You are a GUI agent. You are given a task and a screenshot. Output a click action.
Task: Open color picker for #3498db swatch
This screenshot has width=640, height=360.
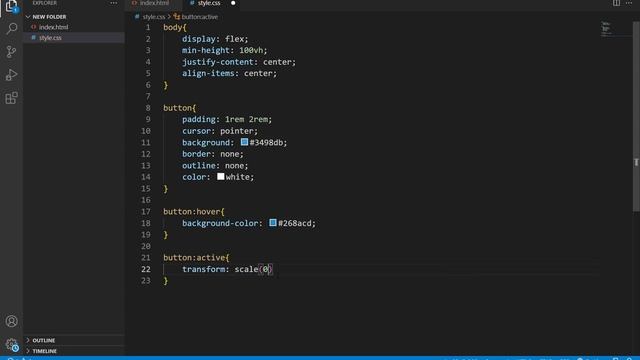[244, 142]
